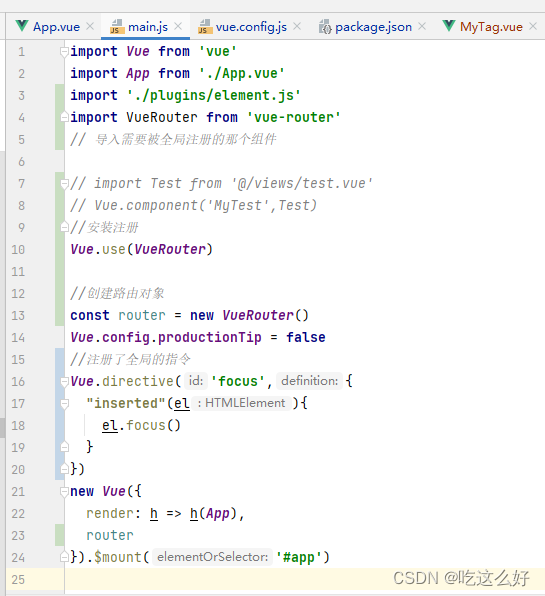Click the 'vue' string on line 1
The image size is (545, 596).
[218, 51]
